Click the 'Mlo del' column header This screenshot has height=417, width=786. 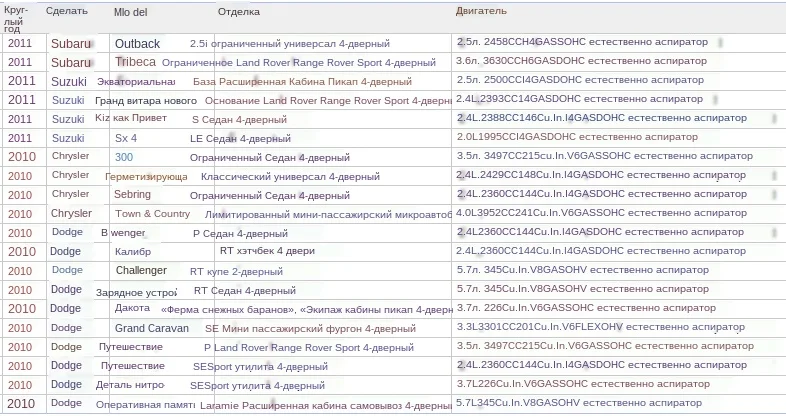130,12
